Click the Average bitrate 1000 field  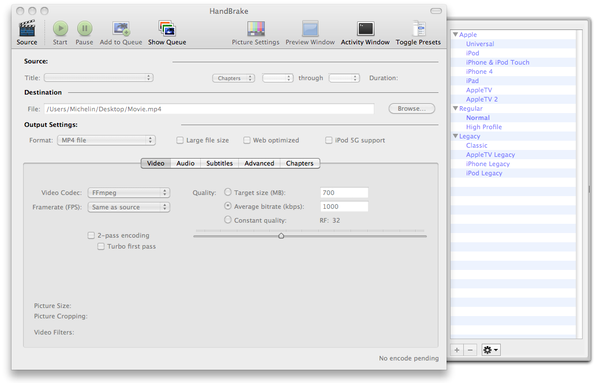click(344, 207)
